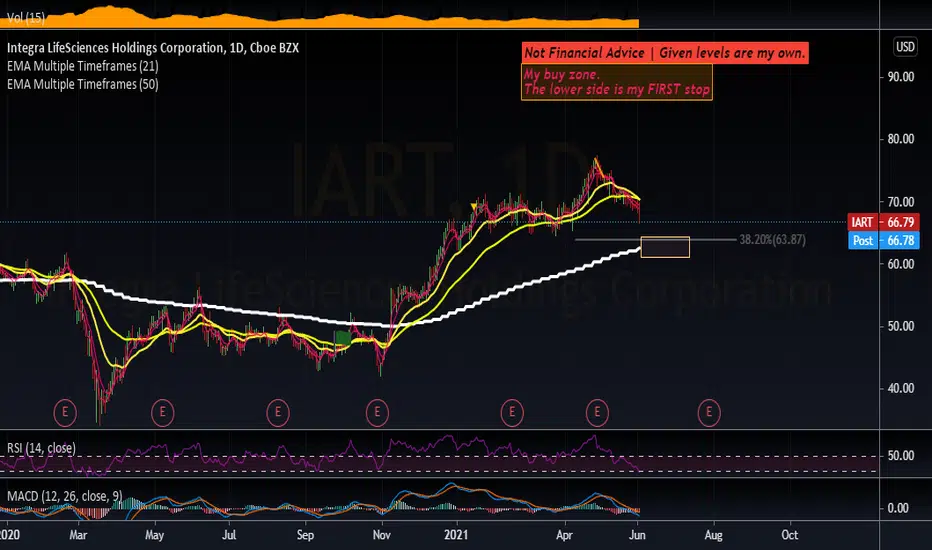Click the Mar label on time axis
The height and width of the screenshot is (550, 932).
point(78,535)
